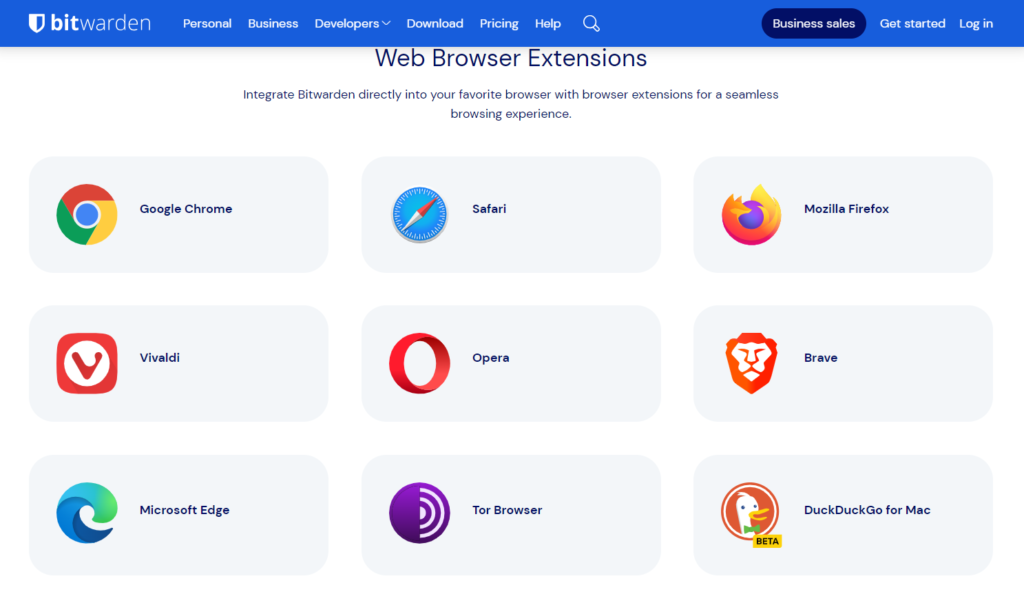Choose the Vivaldi browser icon
The image size is (1024, 603).
pyautogui.click(x=87, y=363)
